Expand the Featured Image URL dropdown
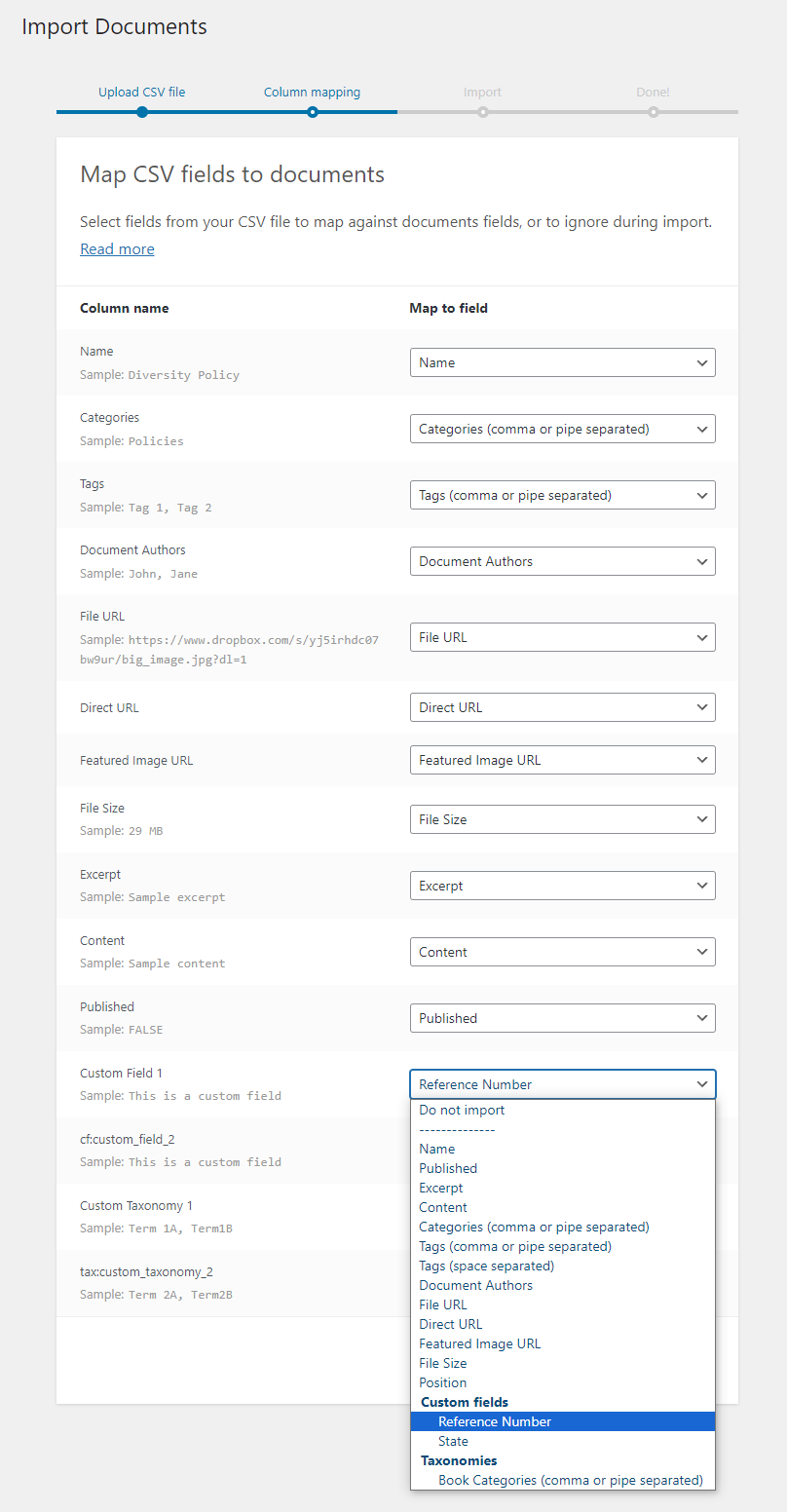This screenshot has width=787, height=1512. click(x=562, y=760)
